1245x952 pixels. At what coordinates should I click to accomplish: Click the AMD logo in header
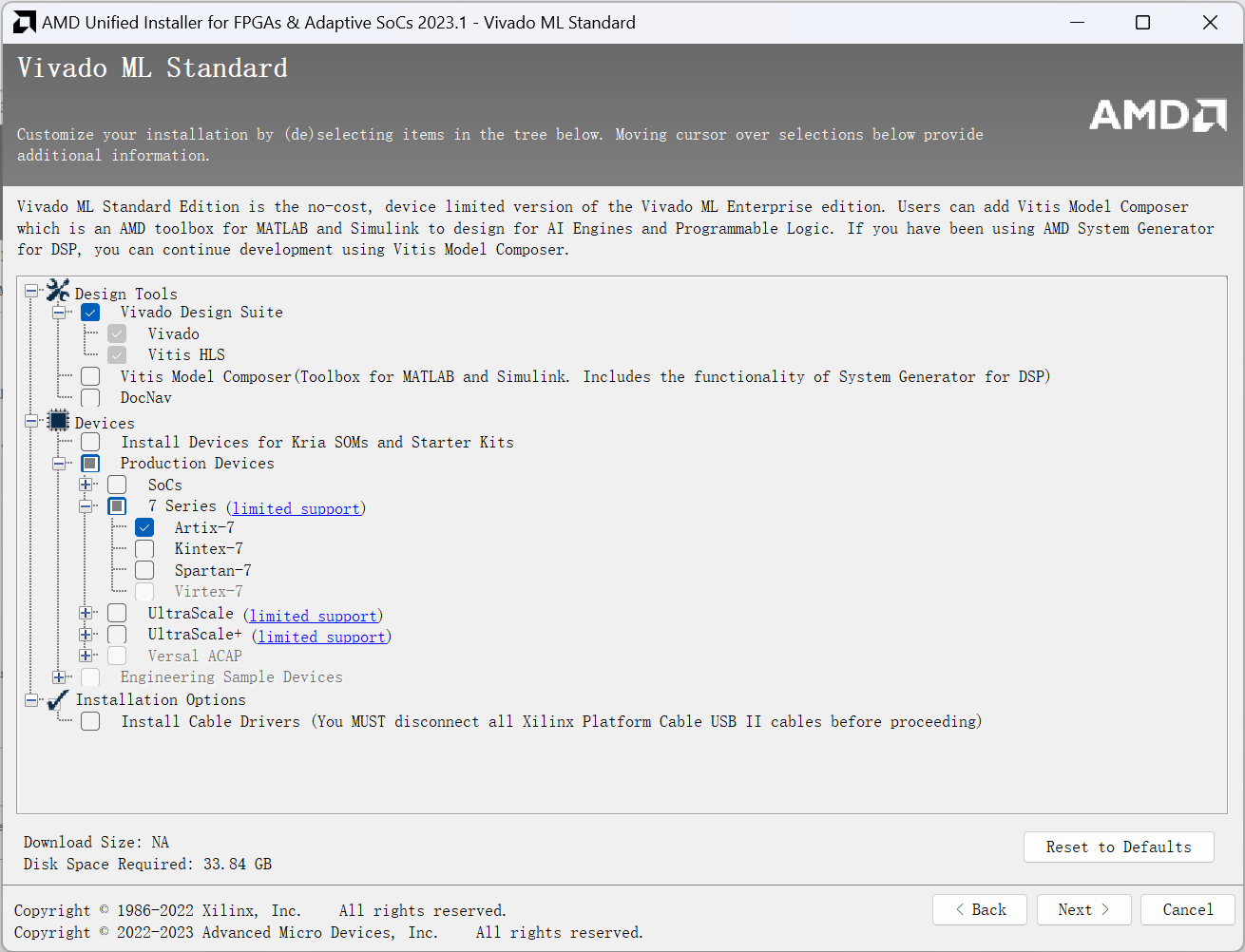(1157, 115)
